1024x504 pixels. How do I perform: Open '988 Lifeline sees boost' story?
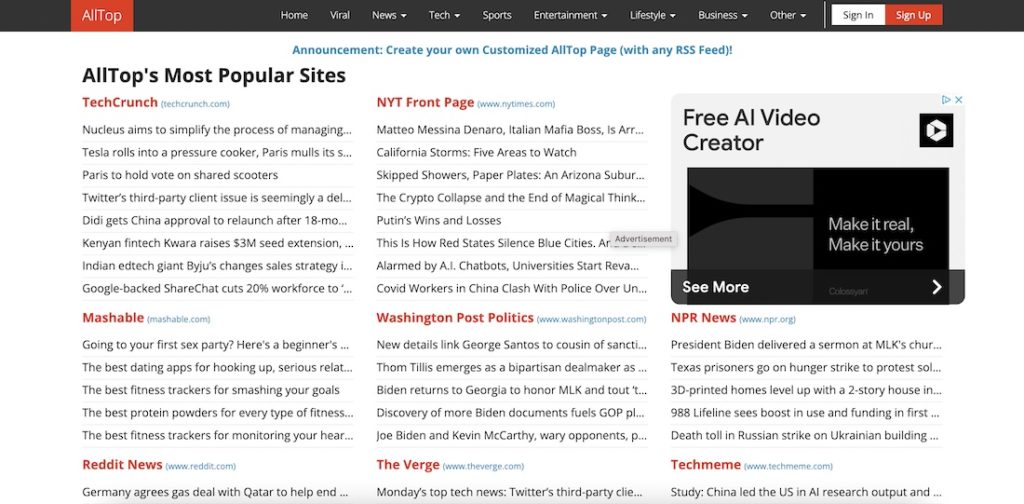(806, 413)
